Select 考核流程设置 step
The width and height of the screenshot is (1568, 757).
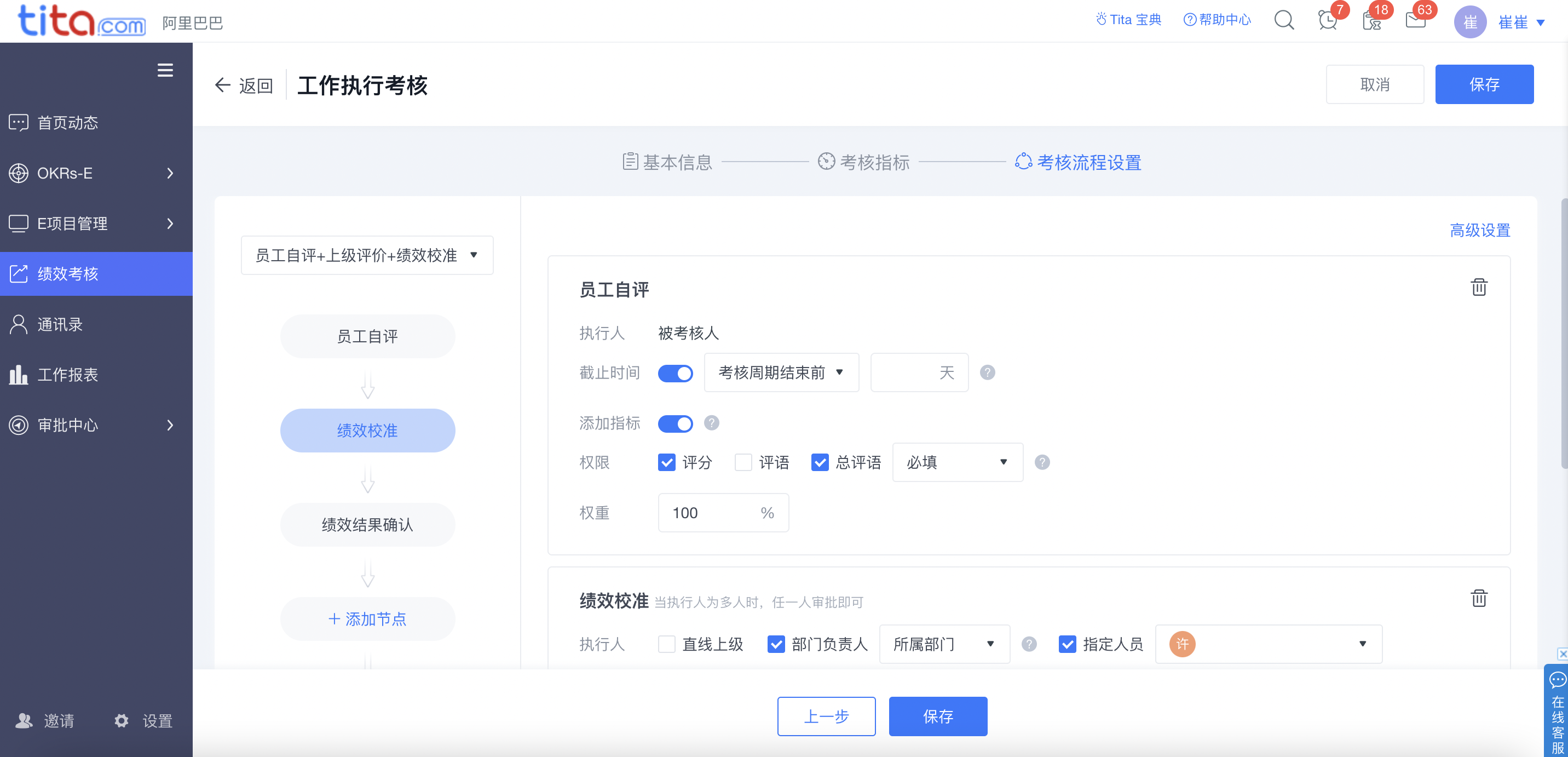point(1078,162)
